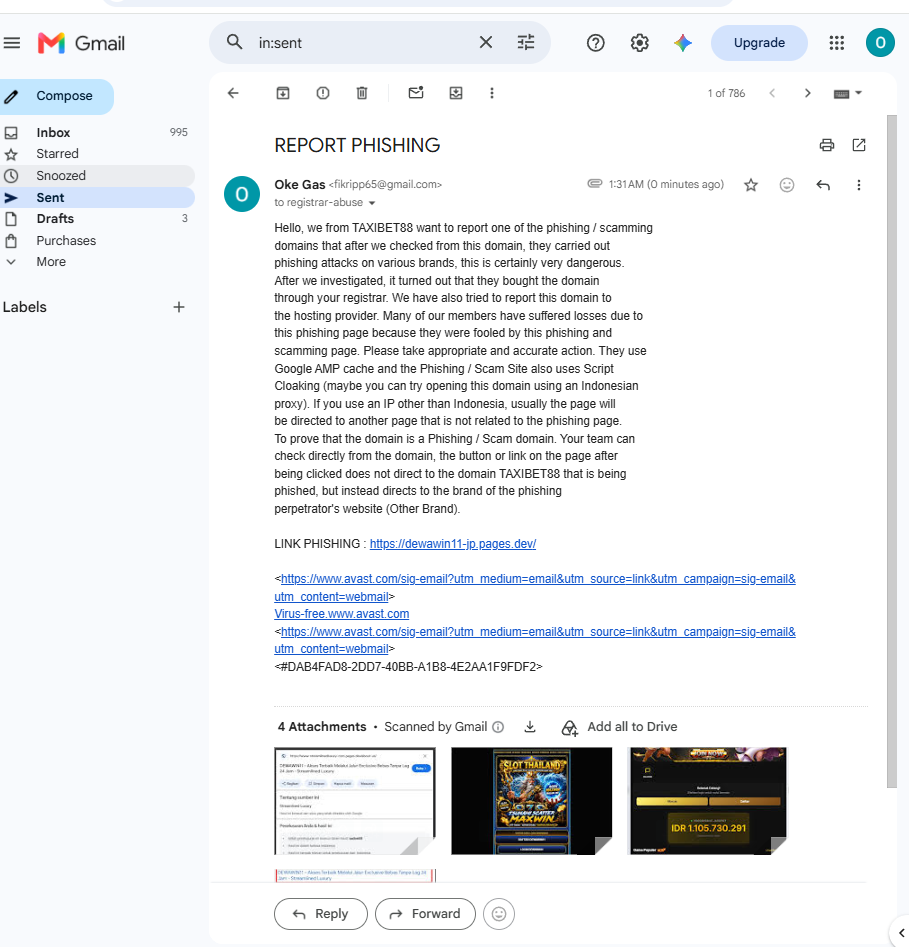This screenshot has width=909, height=947.
Task: Open the input tools keyboard dropdown
Action: 847,94
